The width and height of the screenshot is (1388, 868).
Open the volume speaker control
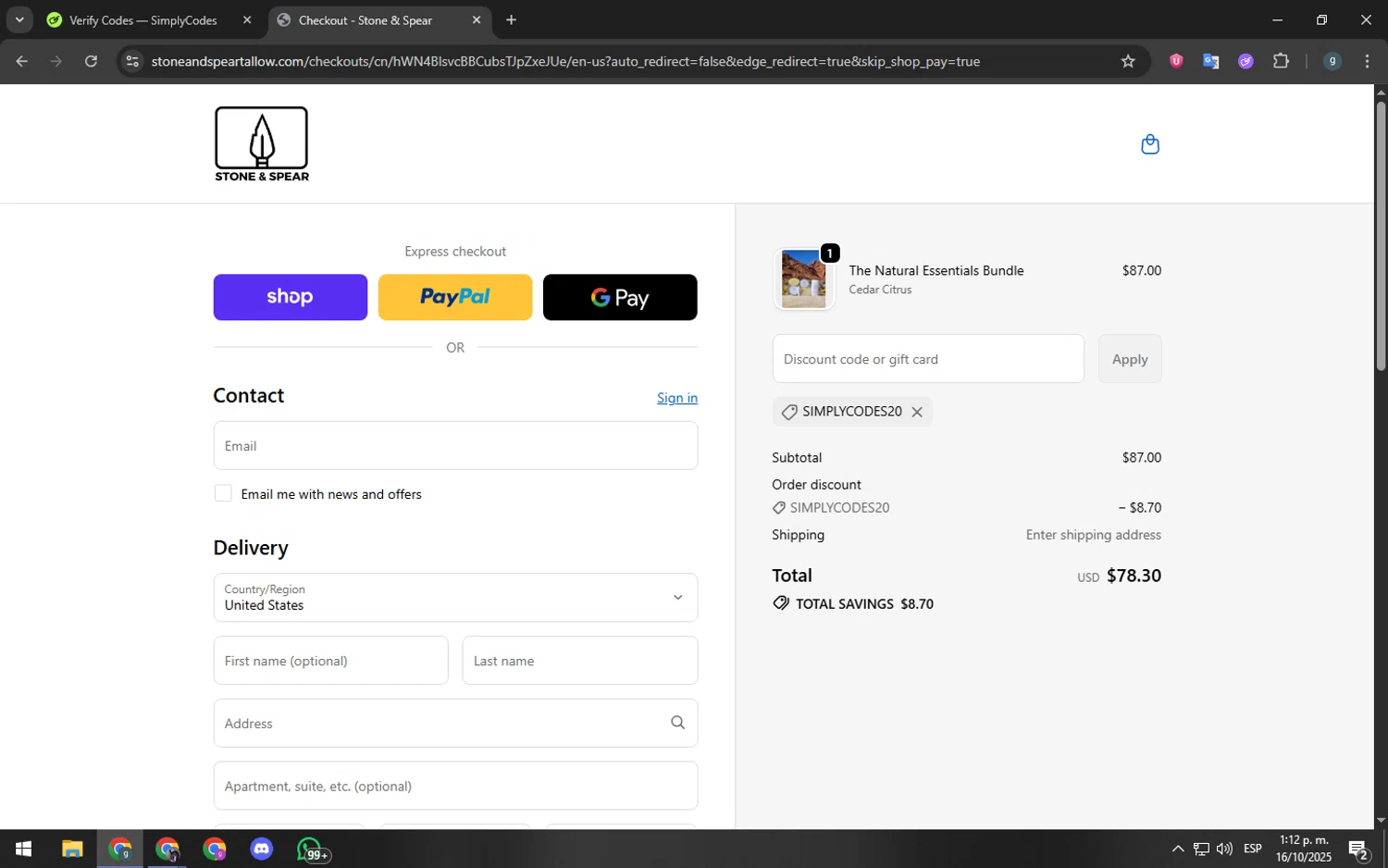click(1224, 849)
